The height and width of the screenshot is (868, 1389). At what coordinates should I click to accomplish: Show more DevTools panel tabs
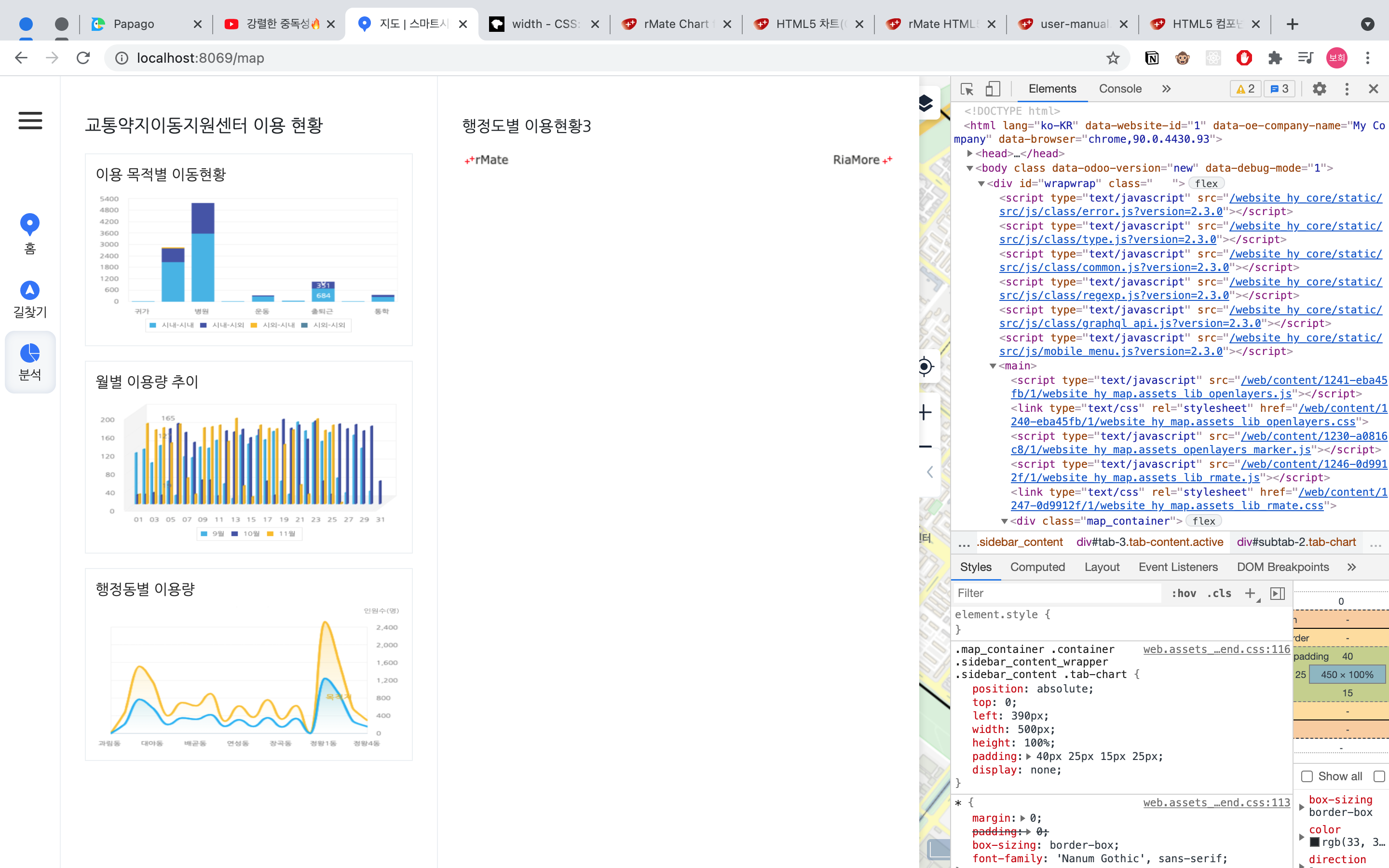coord(1166,89)
